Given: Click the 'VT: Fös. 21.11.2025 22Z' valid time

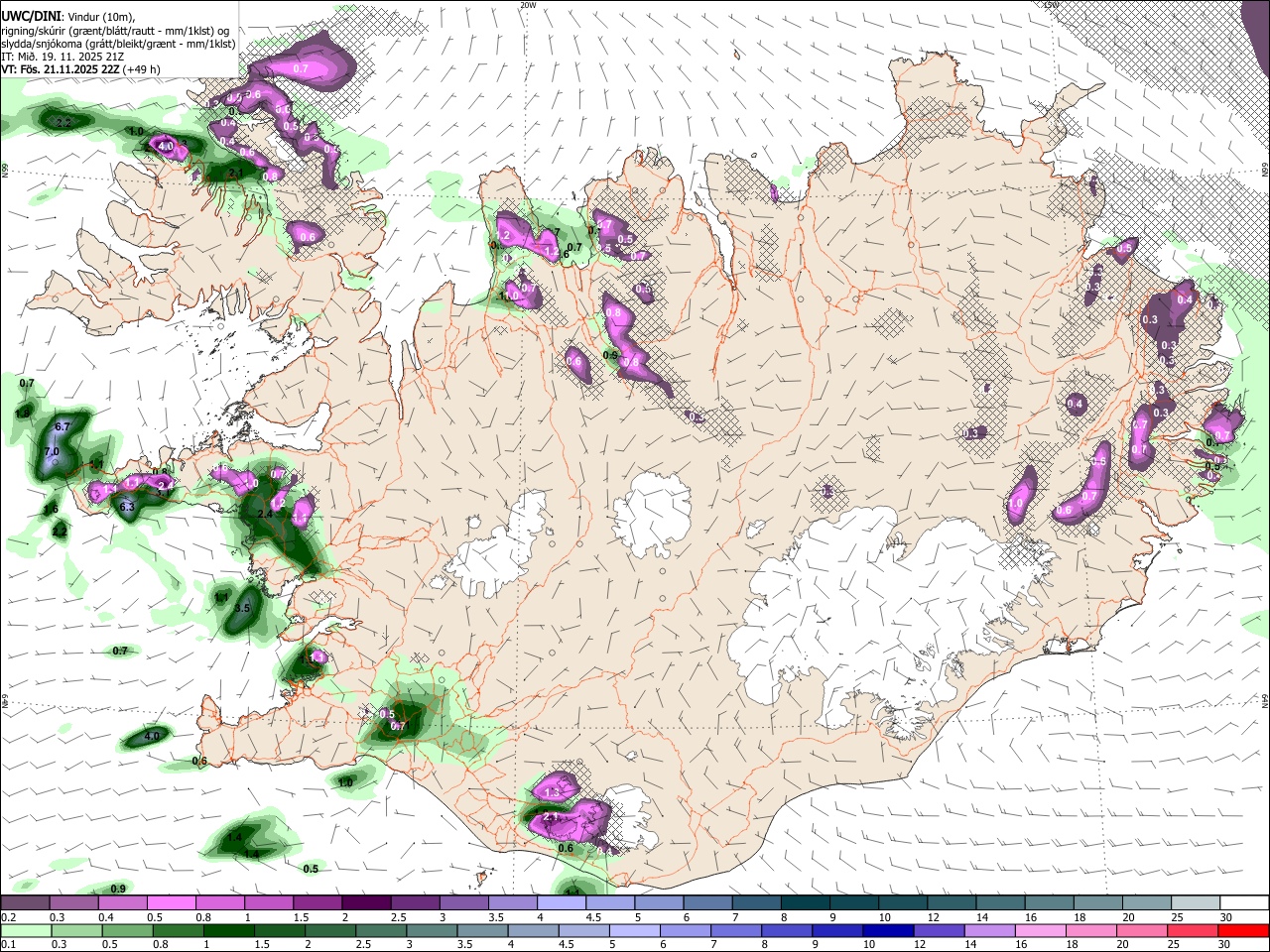Looking at the screenshot, I should 61,69.
